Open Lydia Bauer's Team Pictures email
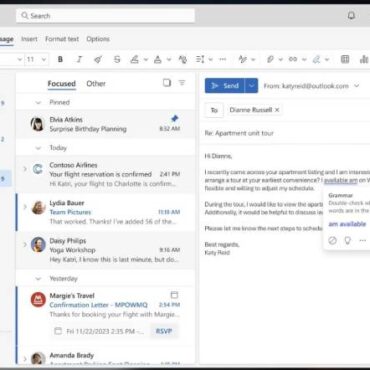 click(106, 212)
